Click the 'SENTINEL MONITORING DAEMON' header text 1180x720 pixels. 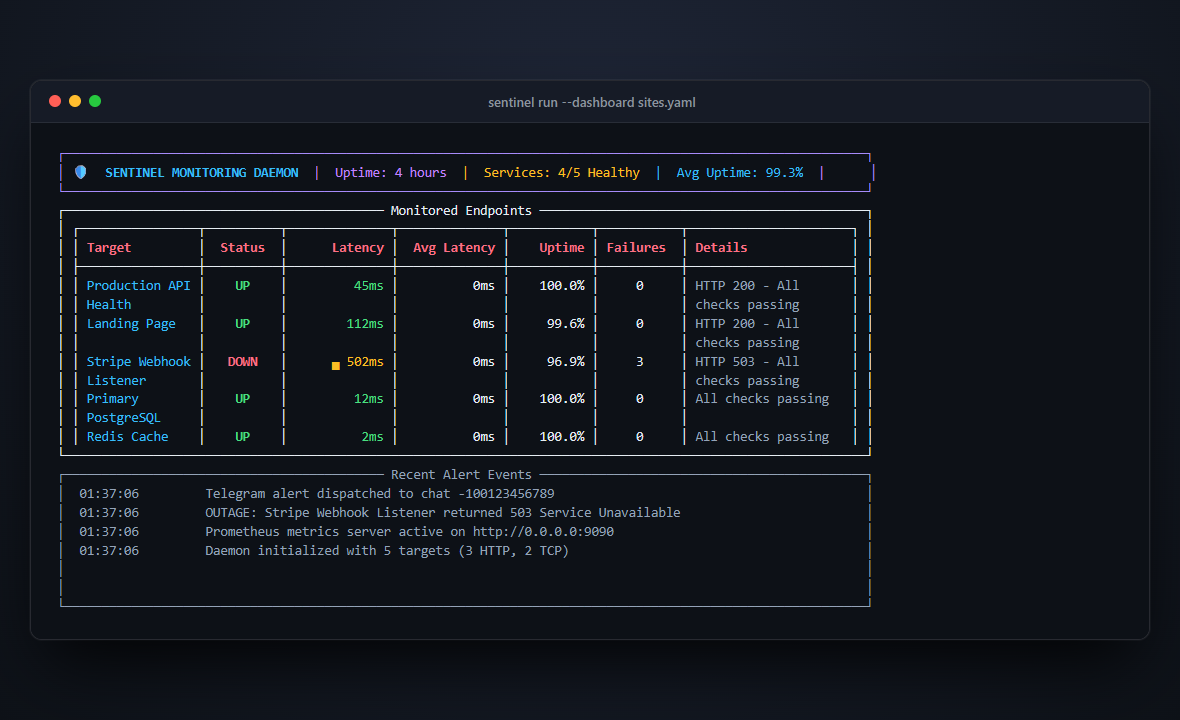point(202,172)
